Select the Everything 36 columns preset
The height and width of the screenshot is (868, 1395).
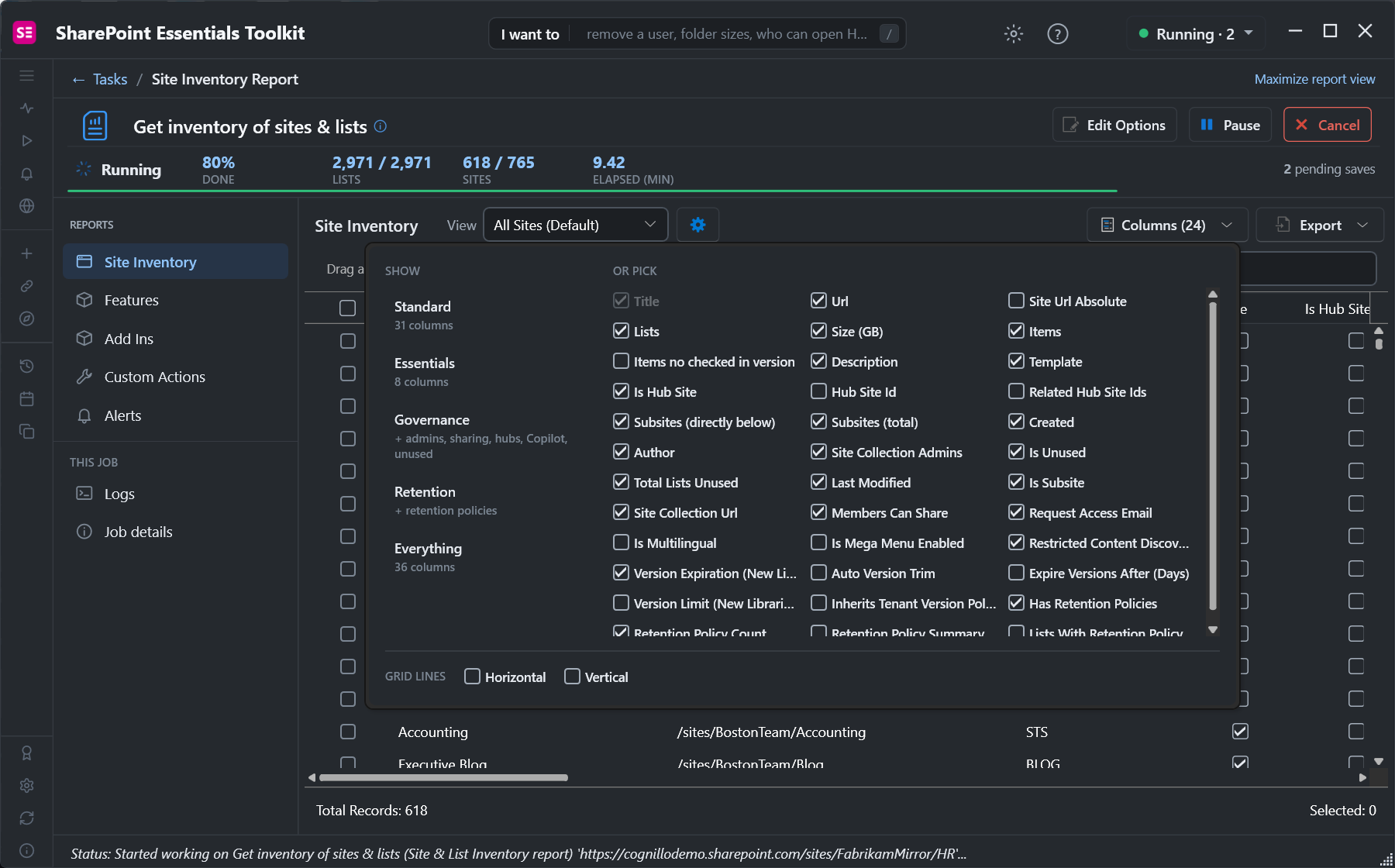click(428, 556)
